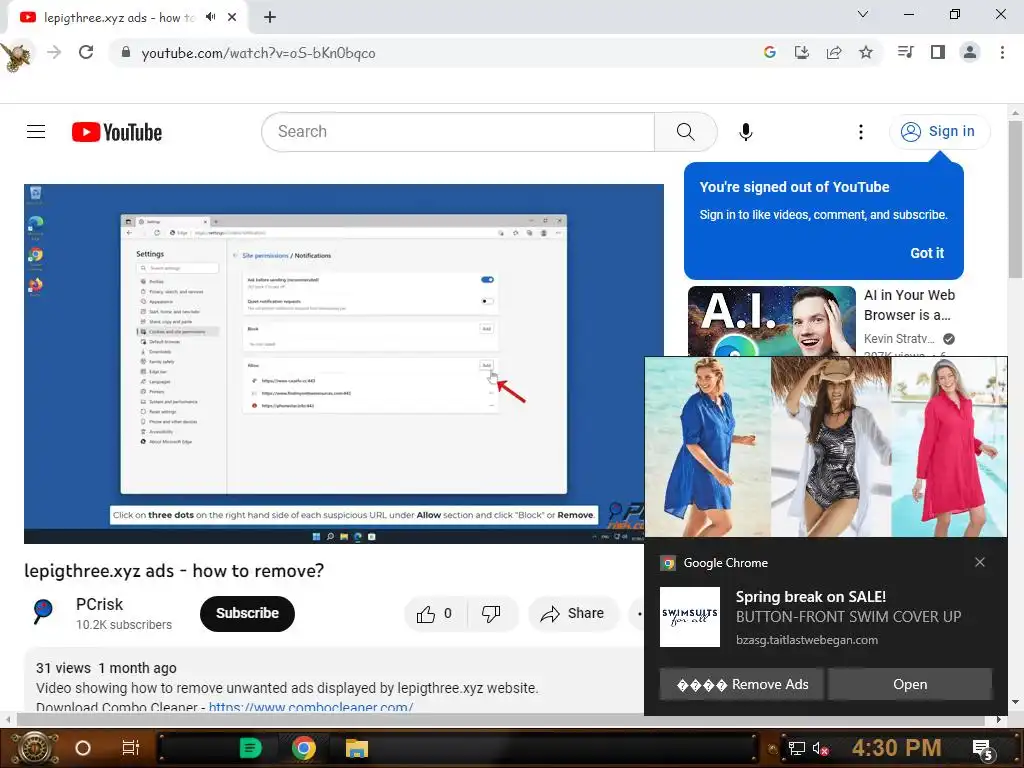Close the lepigthree.xyz ads tab

pyautogui.click(x=232, y=17)
